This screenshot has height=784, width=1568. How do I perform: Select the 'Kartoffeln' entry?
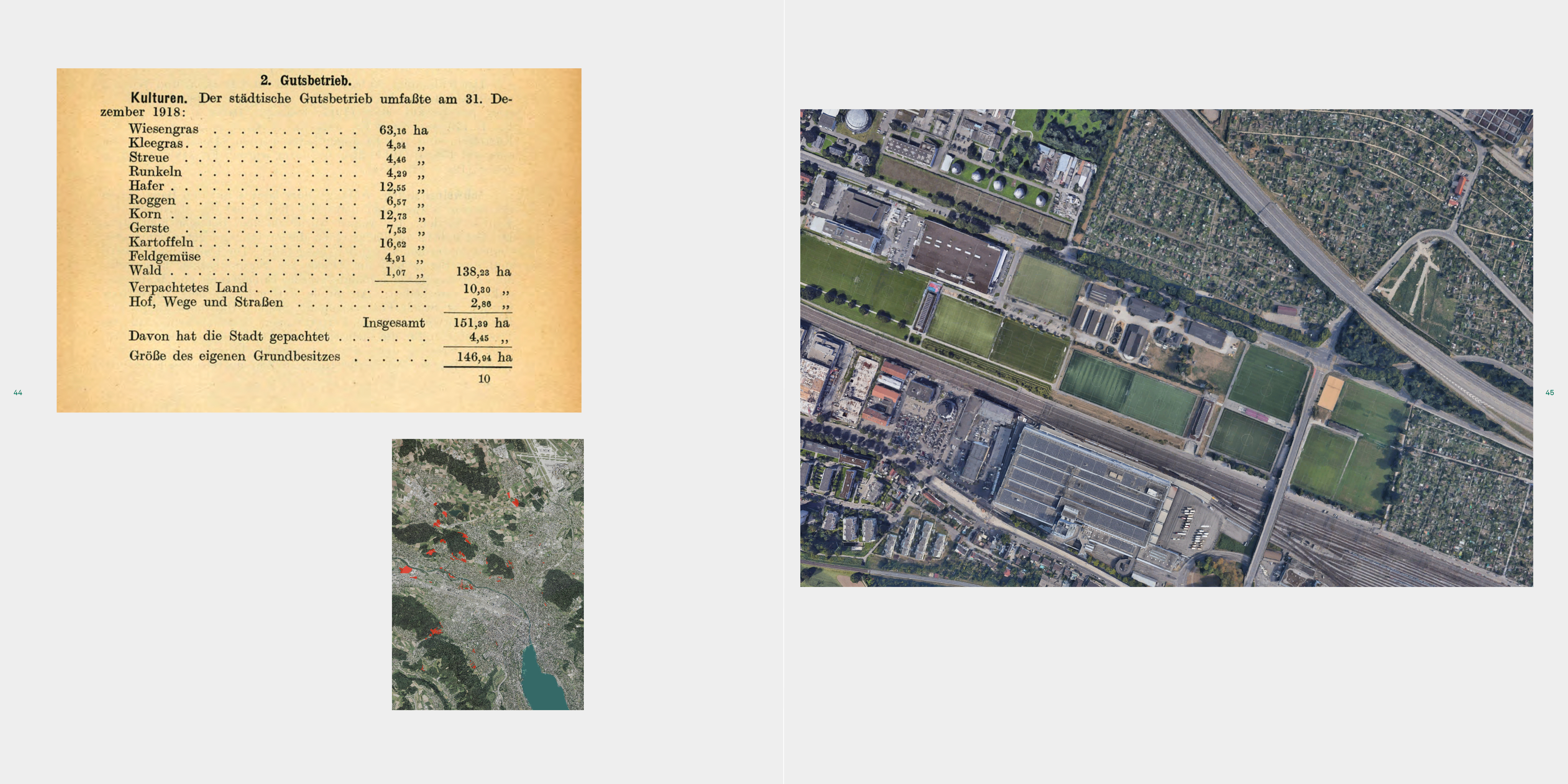point(161,242)
